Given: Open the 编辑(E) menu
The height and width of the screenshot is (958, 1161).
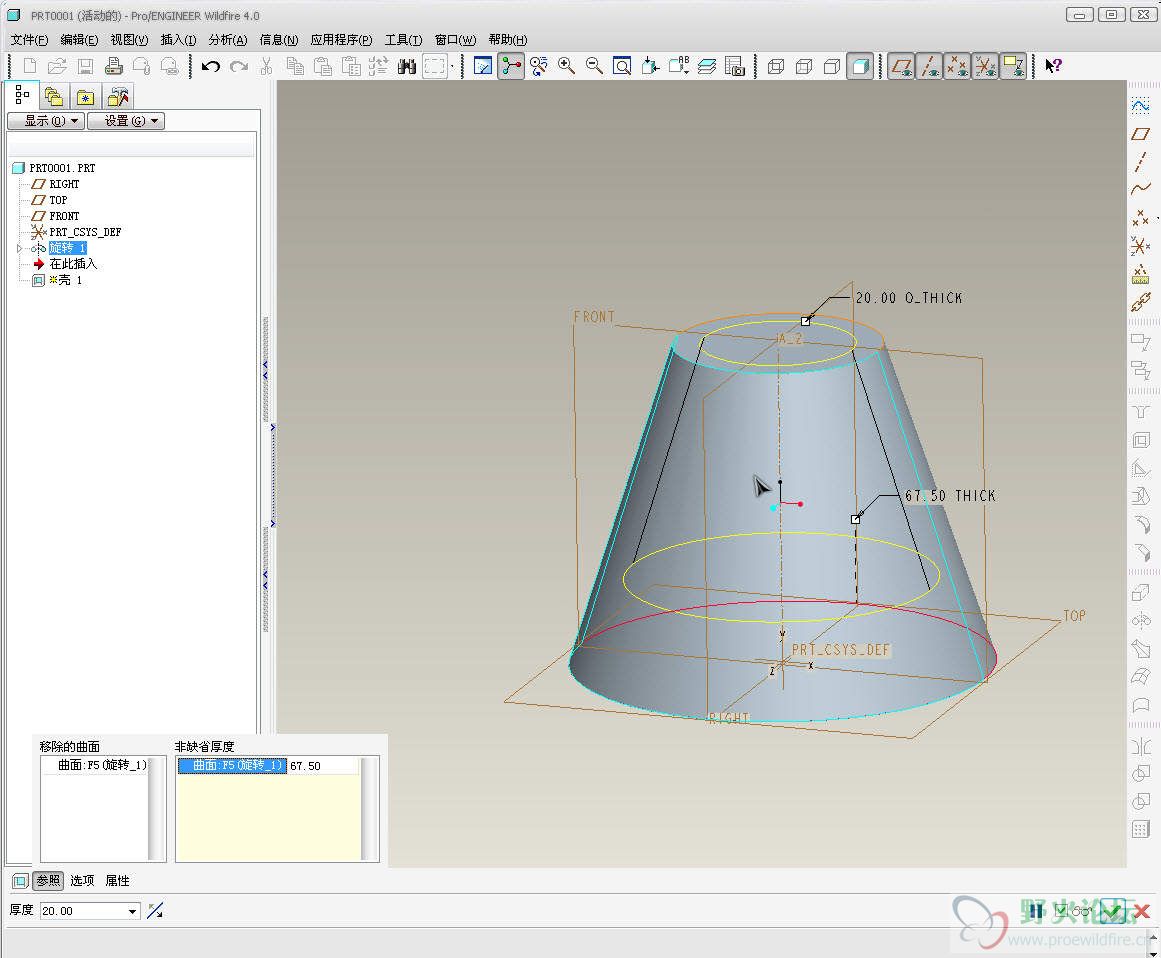Looking at the screenshot, I should [79, 40].
